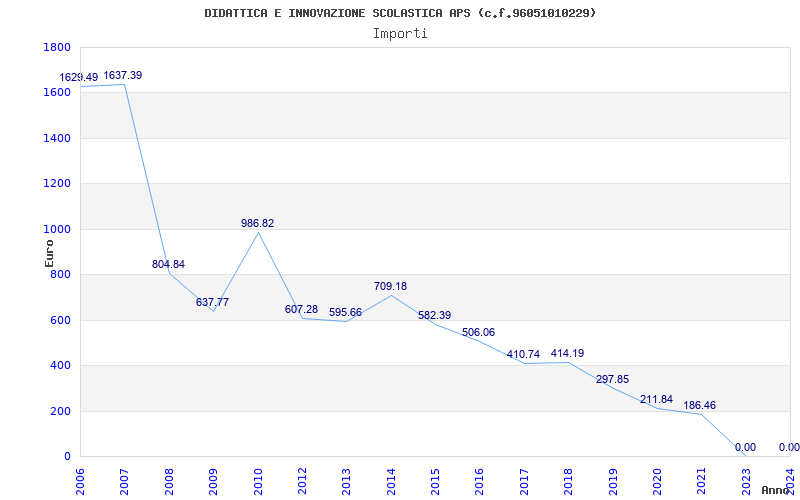Viewport: 800px width, 500px height.
Task: Click the 2012 x-axis year label
Action: click(302, 482)
